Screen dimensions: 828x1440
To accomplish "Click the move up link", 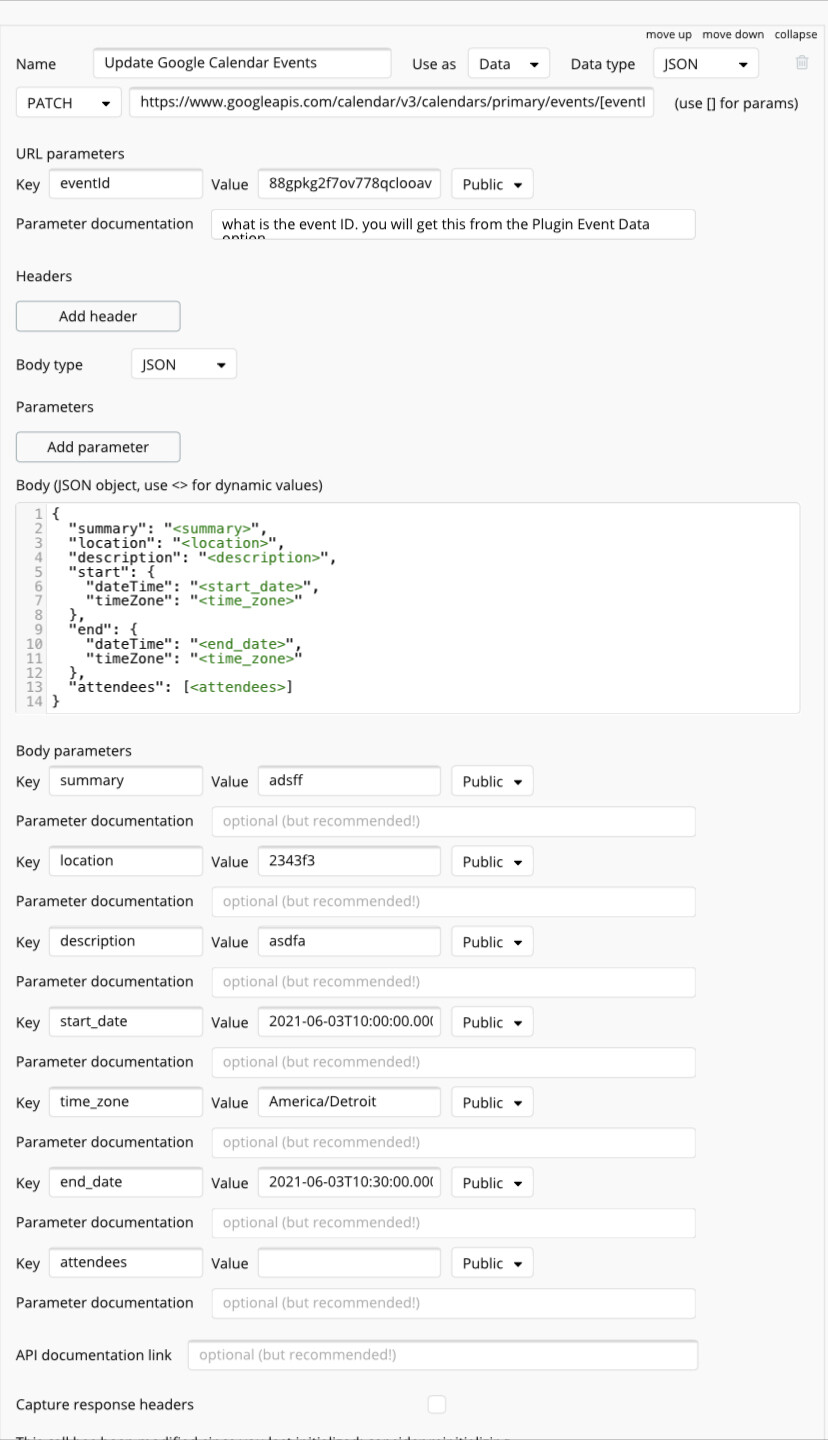I will coord(668,34).
